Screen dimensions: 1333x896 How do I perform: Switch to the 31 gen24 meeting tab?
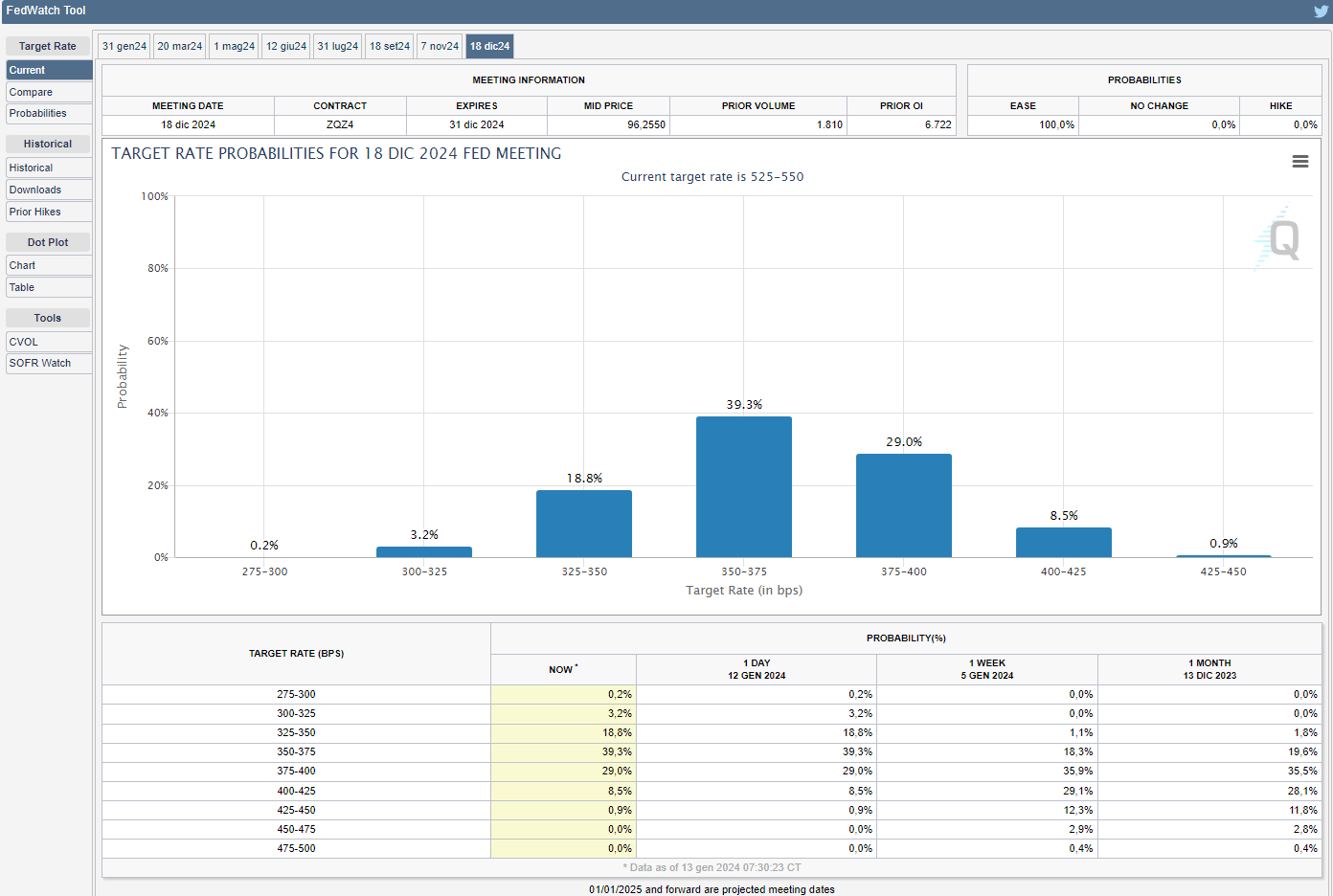[124, 46]
